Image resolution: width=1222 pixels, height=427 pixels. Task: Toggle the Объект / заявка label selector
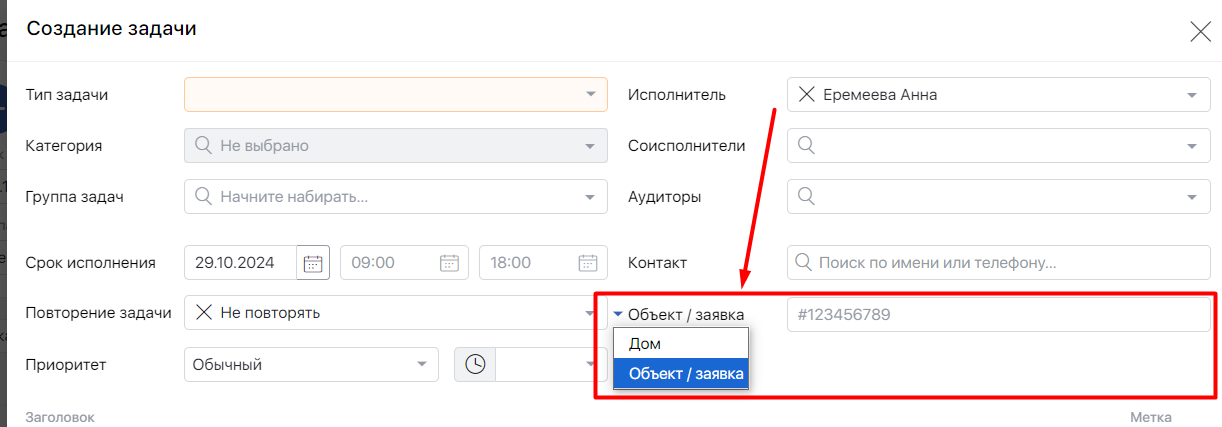[x=678, y=314]
